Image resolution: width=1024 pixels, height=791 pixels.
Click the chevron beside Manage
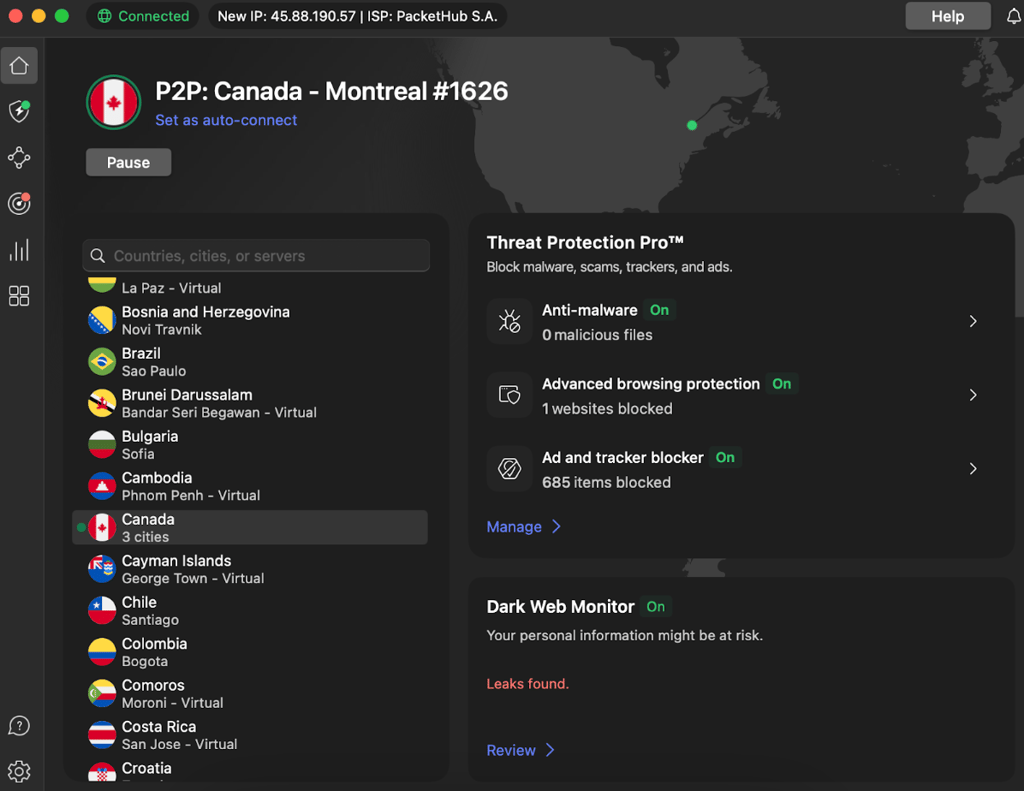(556, 526)
